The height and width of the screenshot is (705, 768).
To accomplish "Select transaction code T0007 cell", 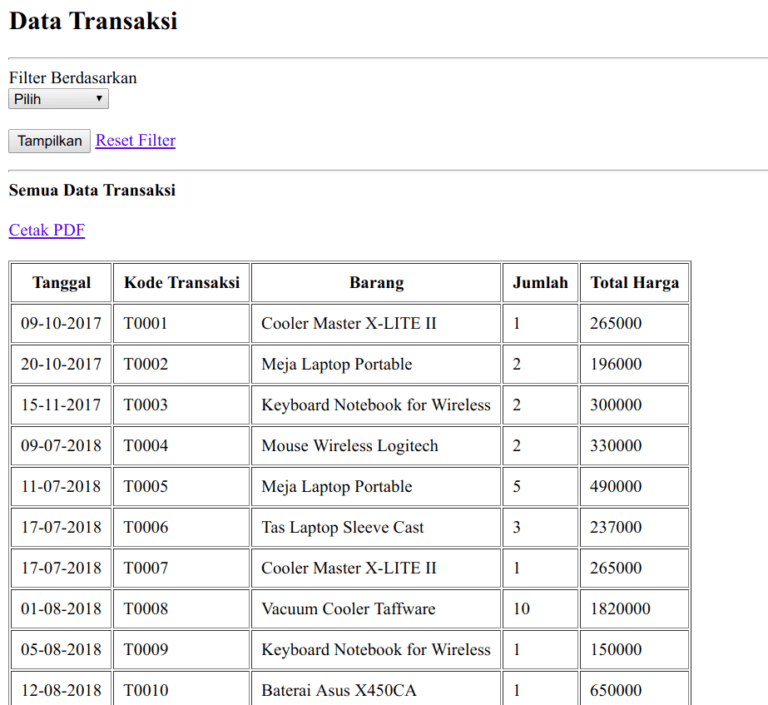I will [181, 568].
